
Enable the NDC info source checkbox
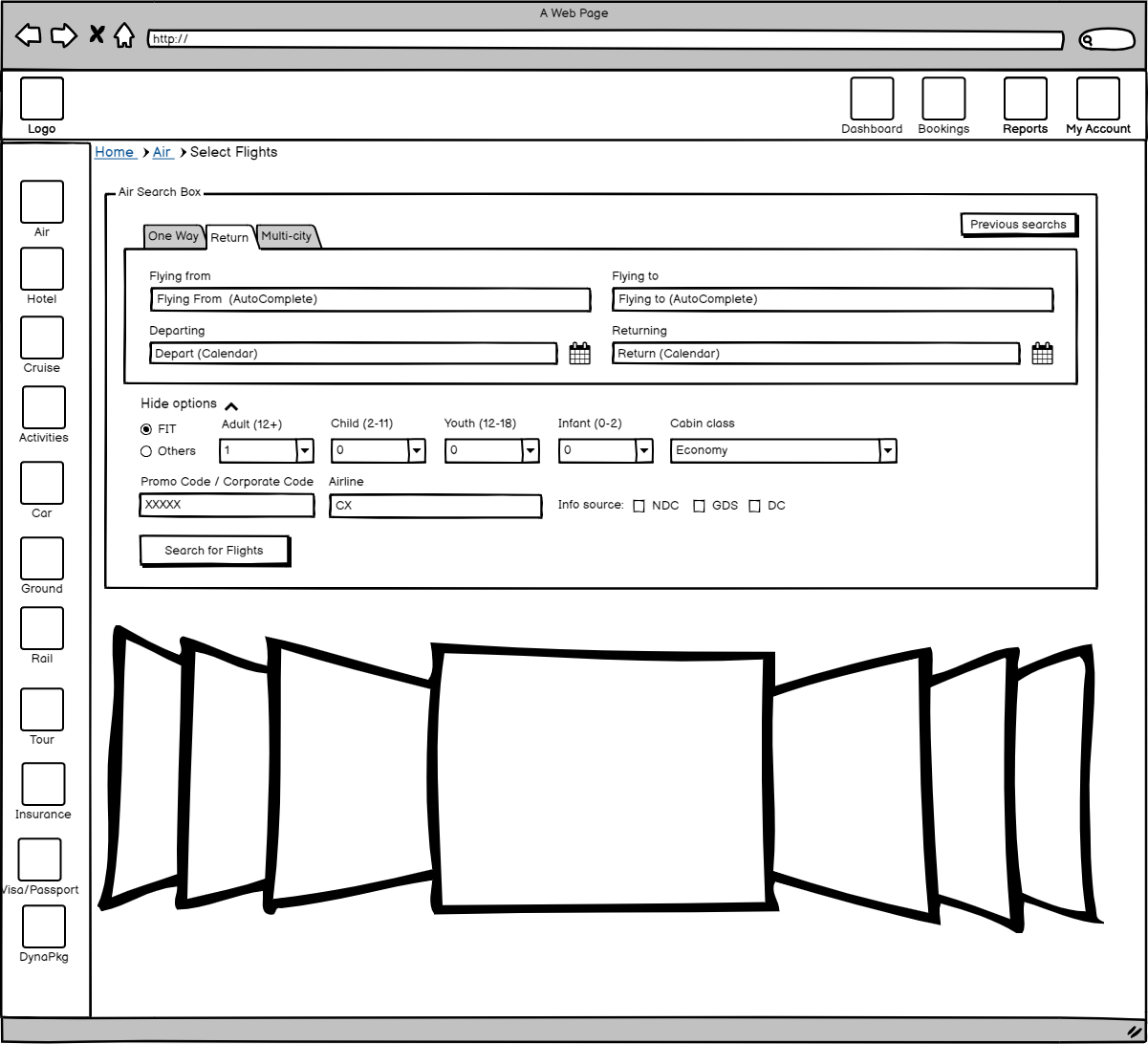[x=639, y=506]
